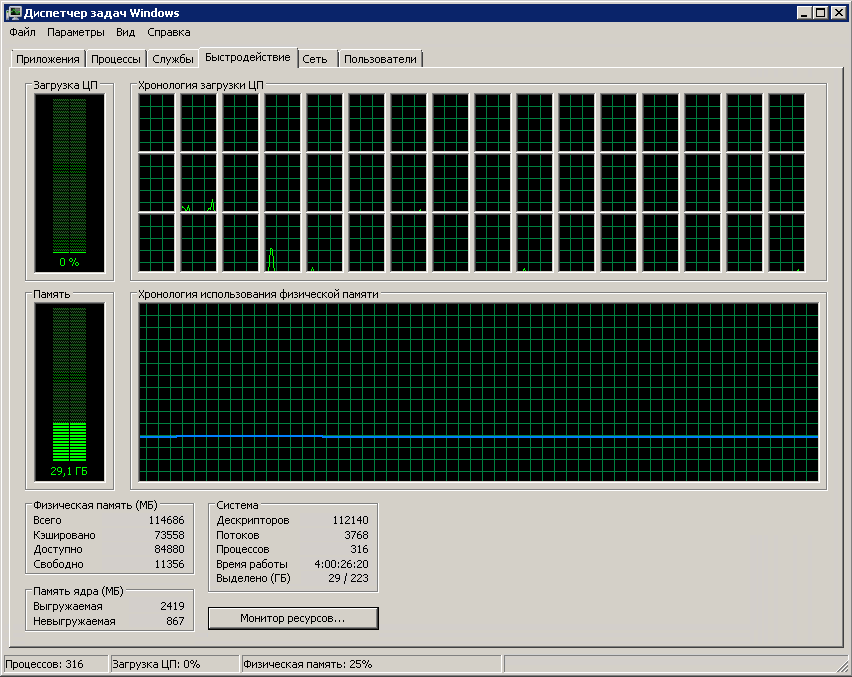Minimize the Task Manager window
The height and width of the screenshot is (677, 852).
click(804, 12)
